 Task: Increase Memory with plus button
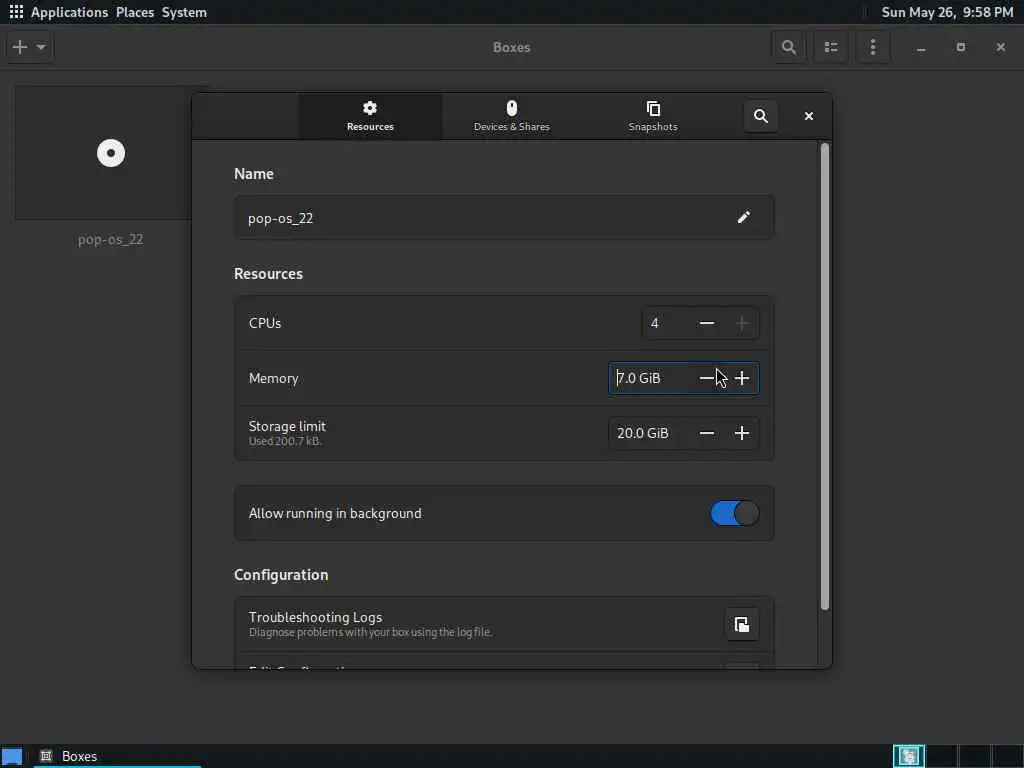coord(742,378)
